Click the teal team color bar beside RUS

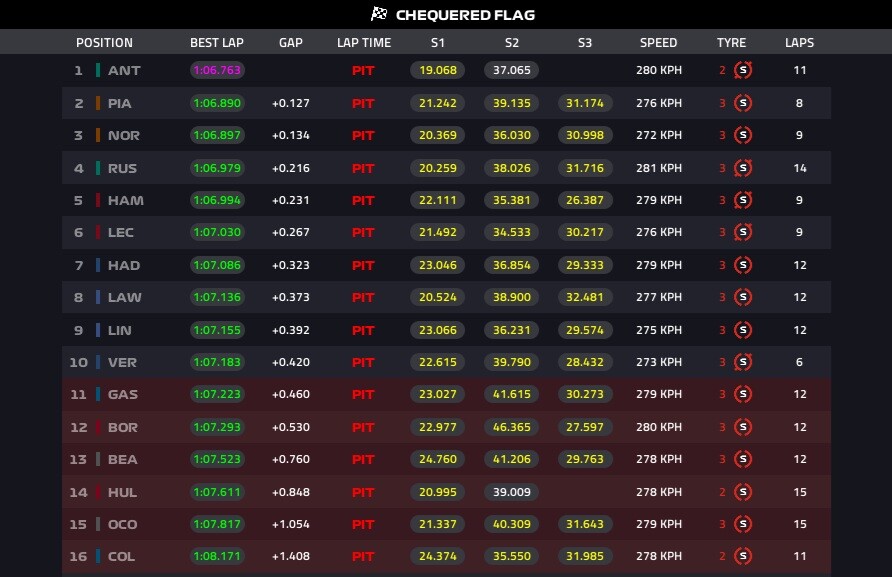click(98, 168)
